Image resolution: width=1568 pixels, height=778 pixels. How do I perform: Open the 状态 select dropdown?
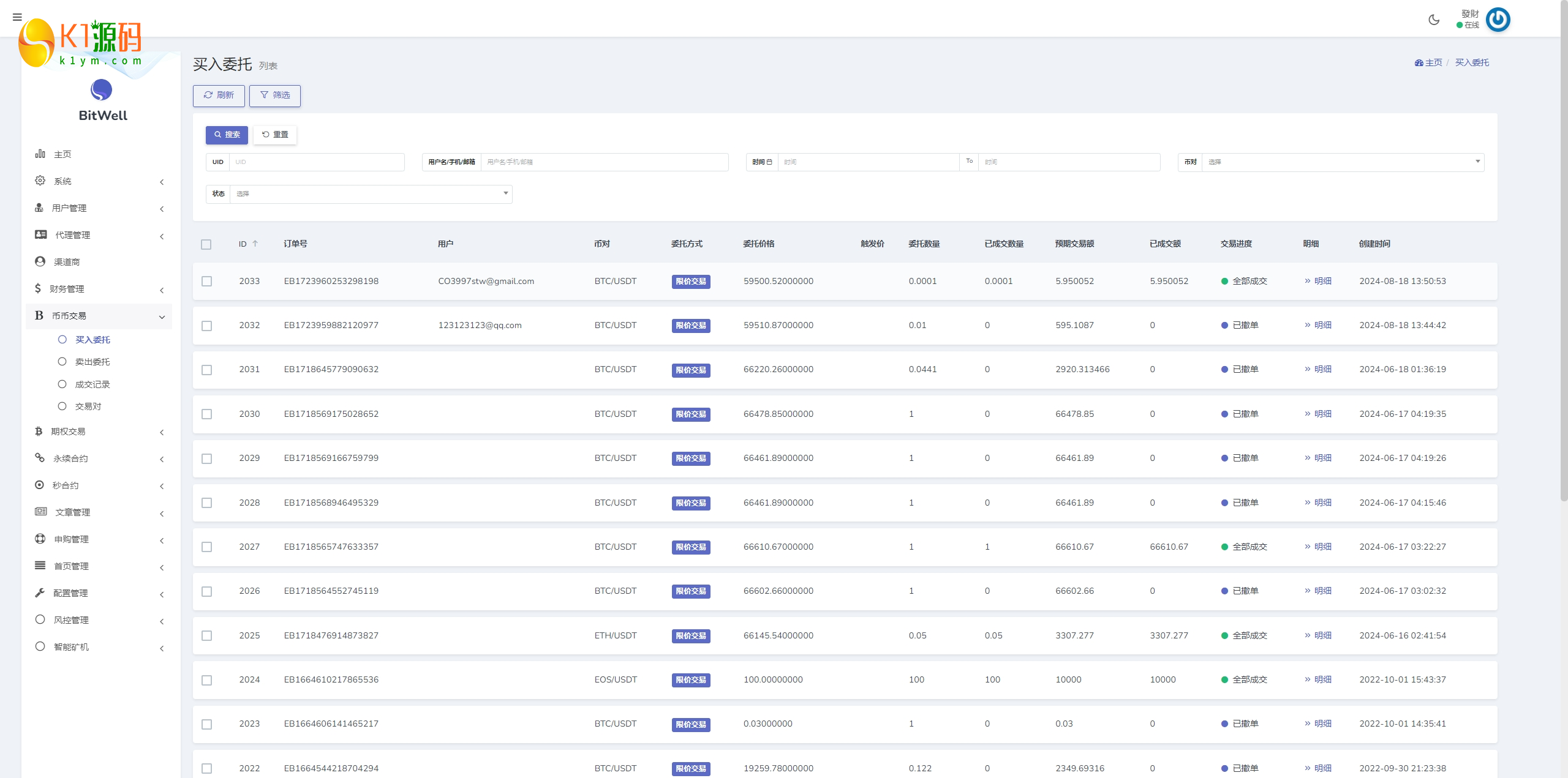tap(371, 194)
